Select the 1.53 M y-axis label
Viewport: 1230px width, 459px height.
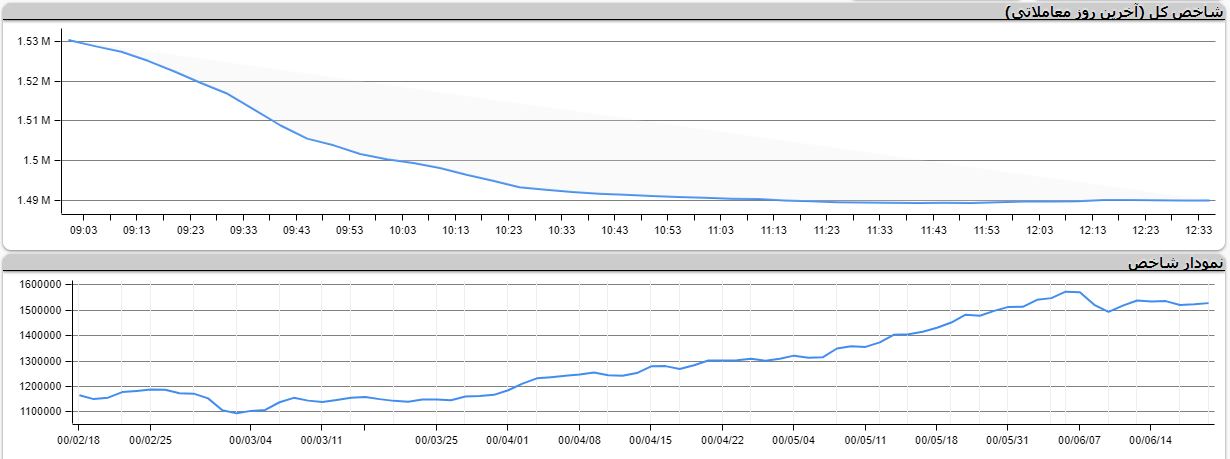tap(33, 41)
